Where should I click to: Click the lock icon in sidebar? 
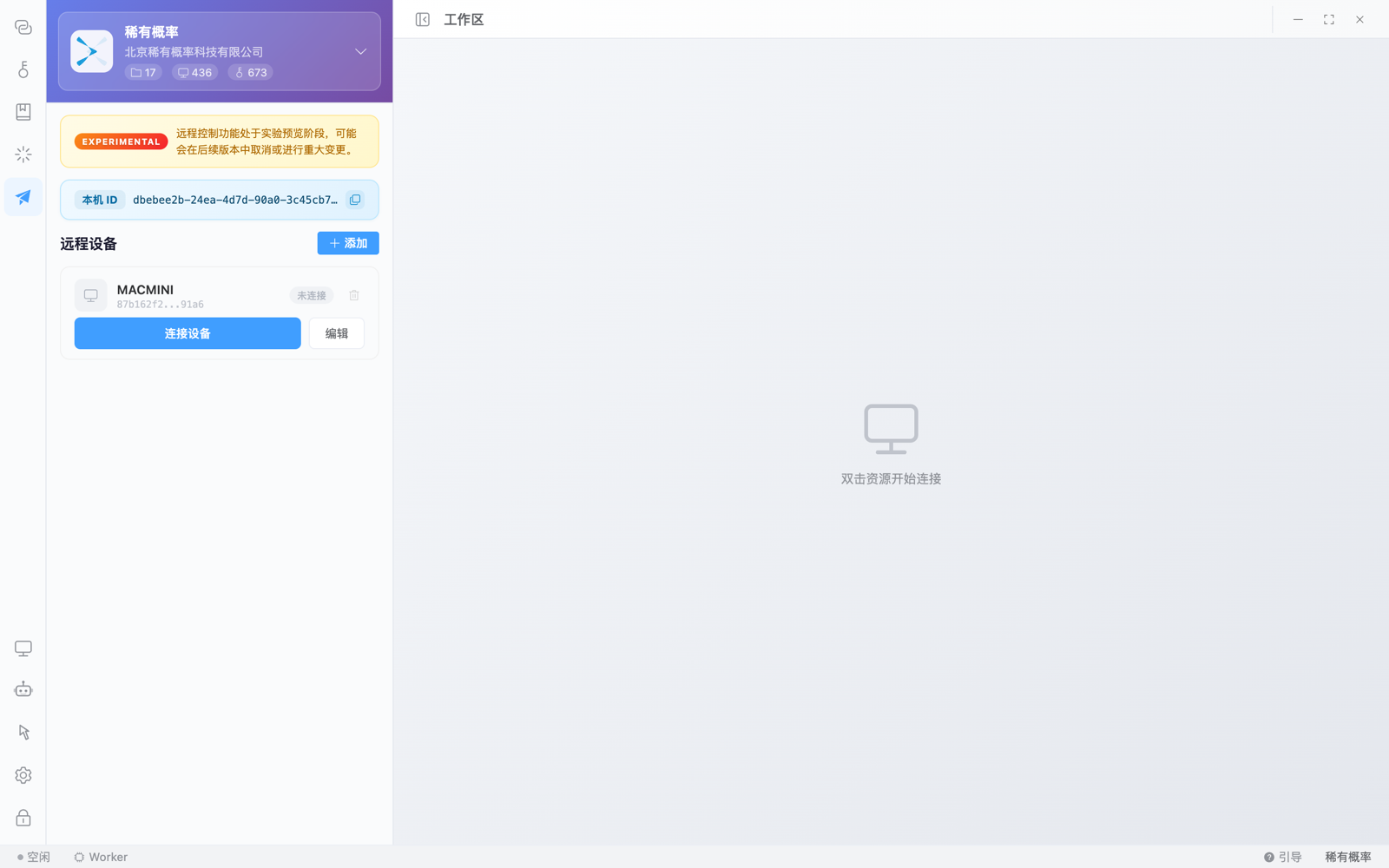[x=23, y=818]
